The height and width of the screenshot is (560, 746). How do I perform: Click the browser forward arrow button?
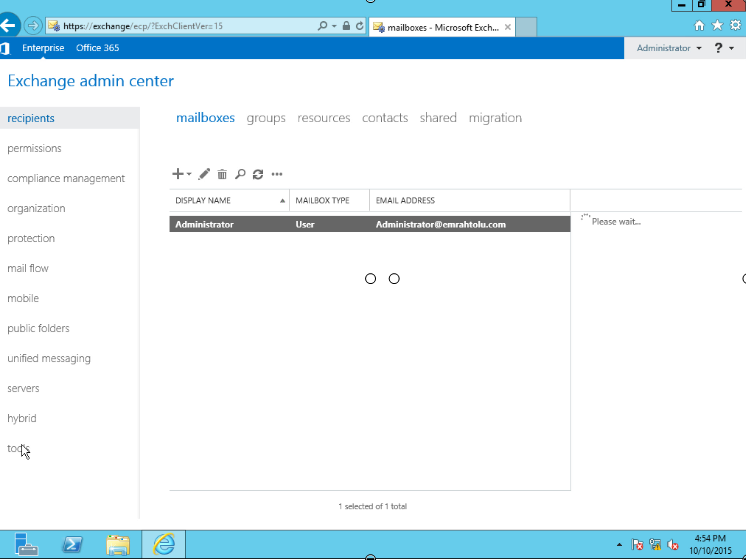click(x=33, y=25)
